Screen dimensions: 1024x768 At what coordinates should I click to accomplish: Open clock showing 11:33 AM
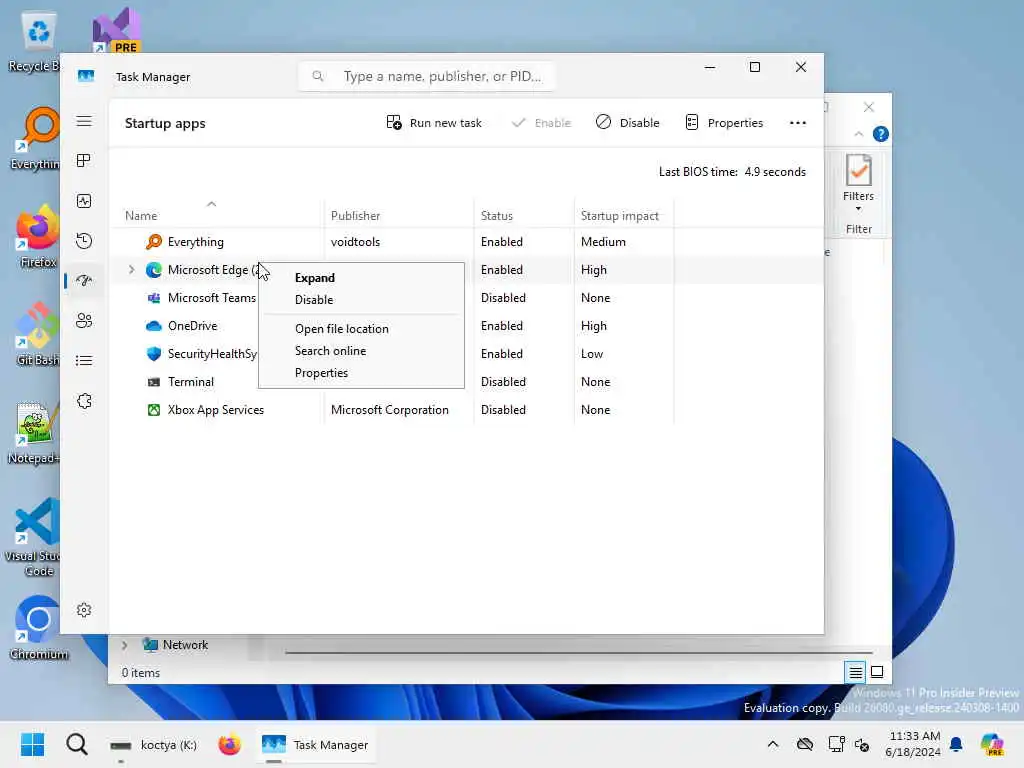coord(913,744)
